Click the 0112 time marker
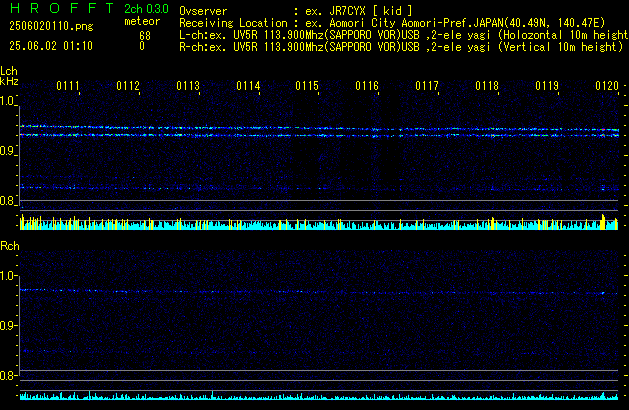Screen dimensions: 629x410 [x=128, y=86]
